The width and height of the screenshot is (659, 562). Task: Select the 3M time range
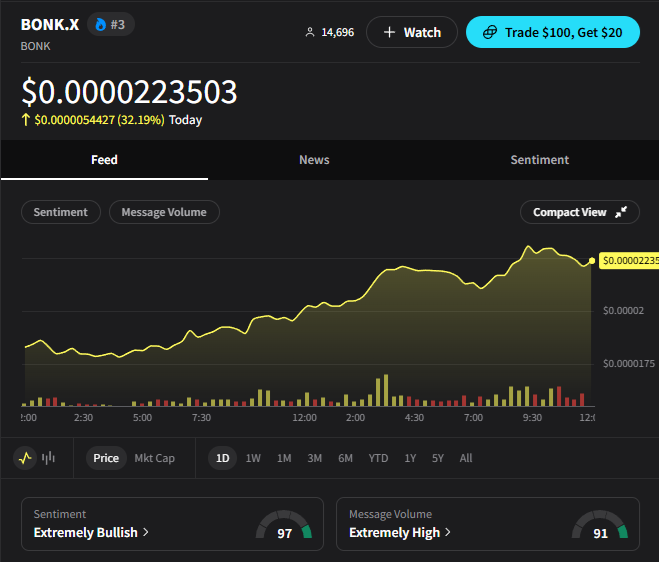[314, 458]
